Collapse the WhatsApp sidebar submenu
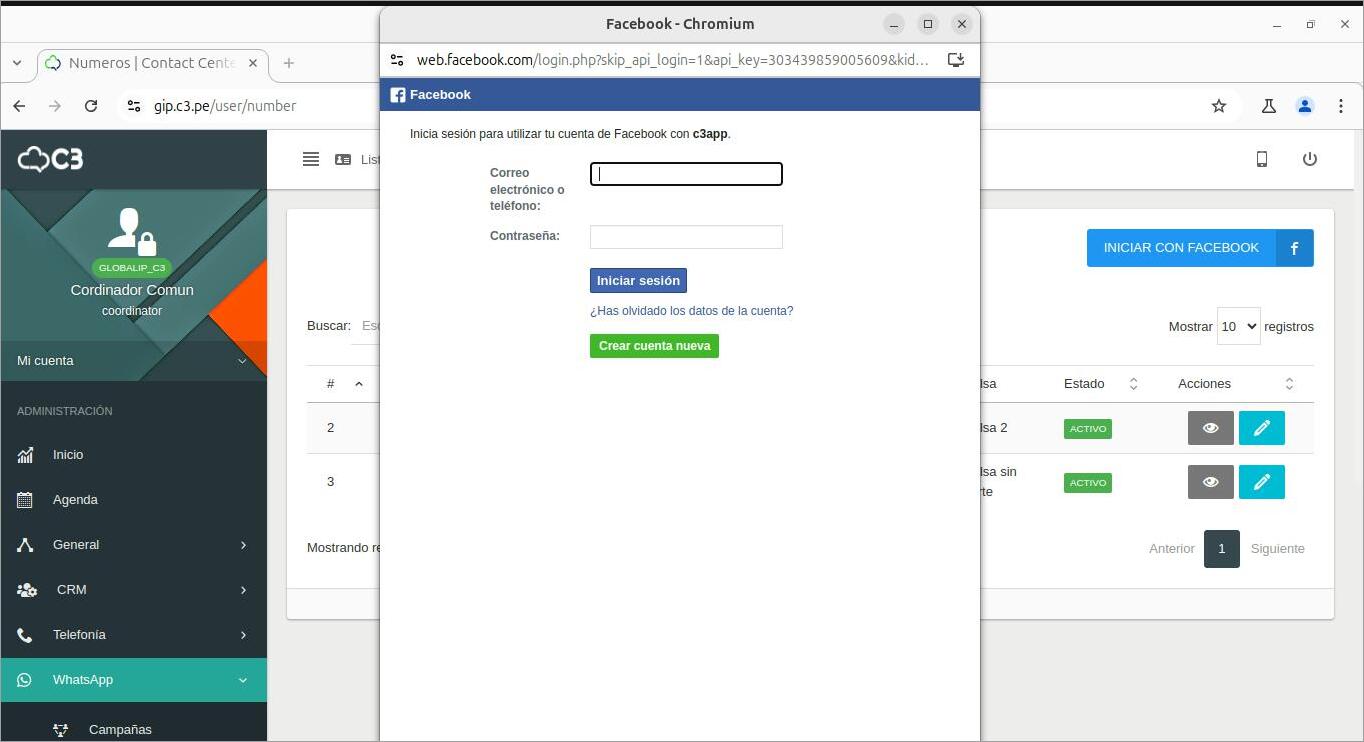The image size is (1364, 742). click(x=133, y=679)
